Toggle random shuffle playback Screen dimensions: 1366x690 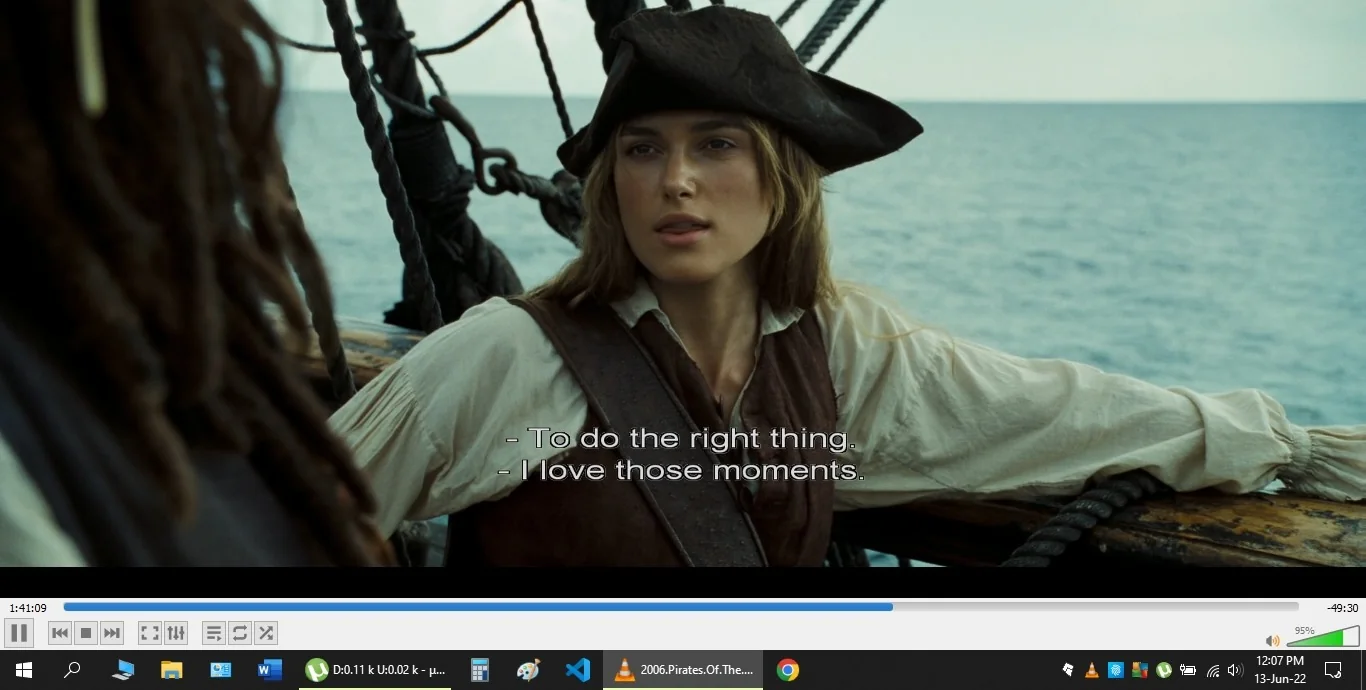(266, 633)
